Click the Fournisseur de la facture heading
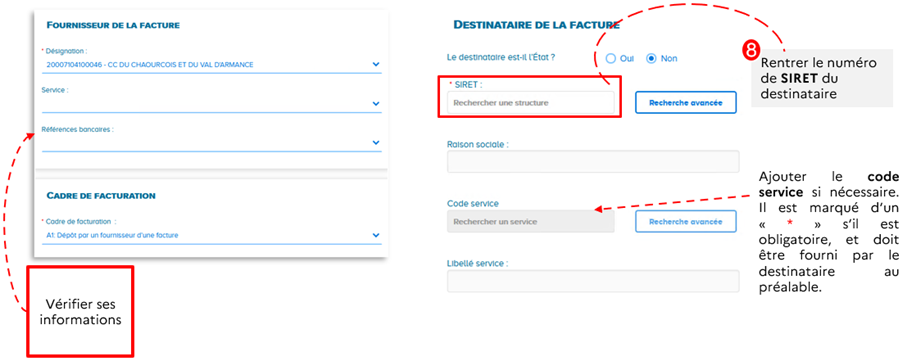Screen dimensions: 907x361 tap(113, 25)
